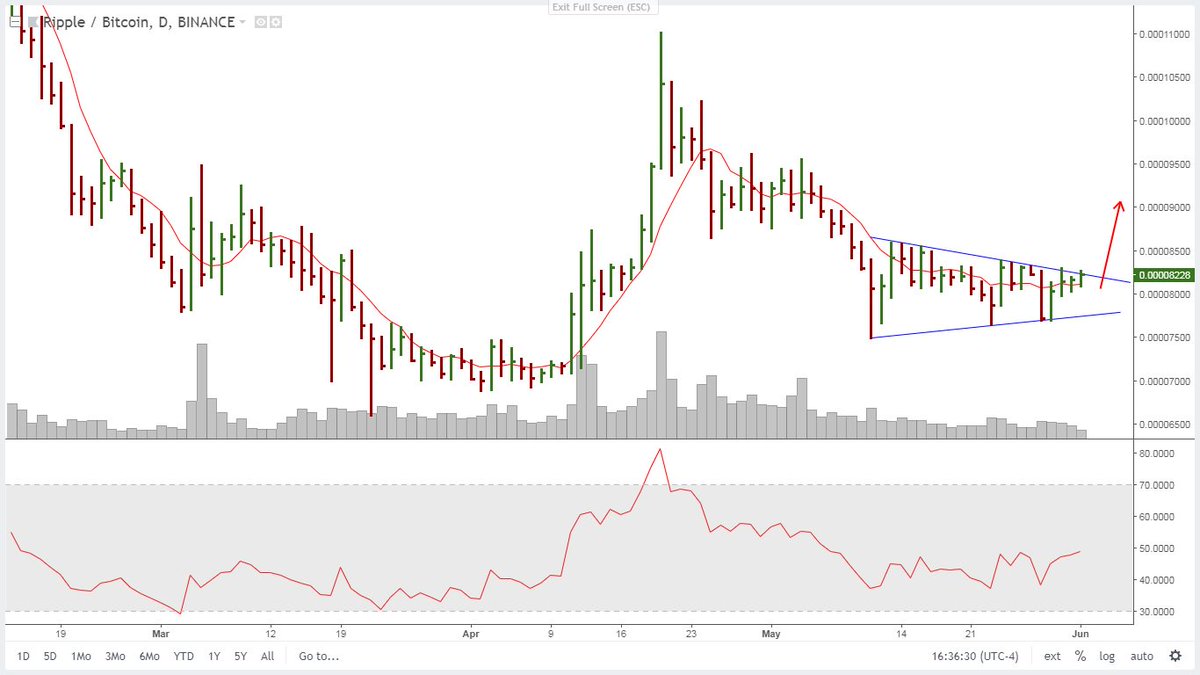Click the tallest volume bar in March
This screenshot has width=1200, height=675.
point(201,390)
